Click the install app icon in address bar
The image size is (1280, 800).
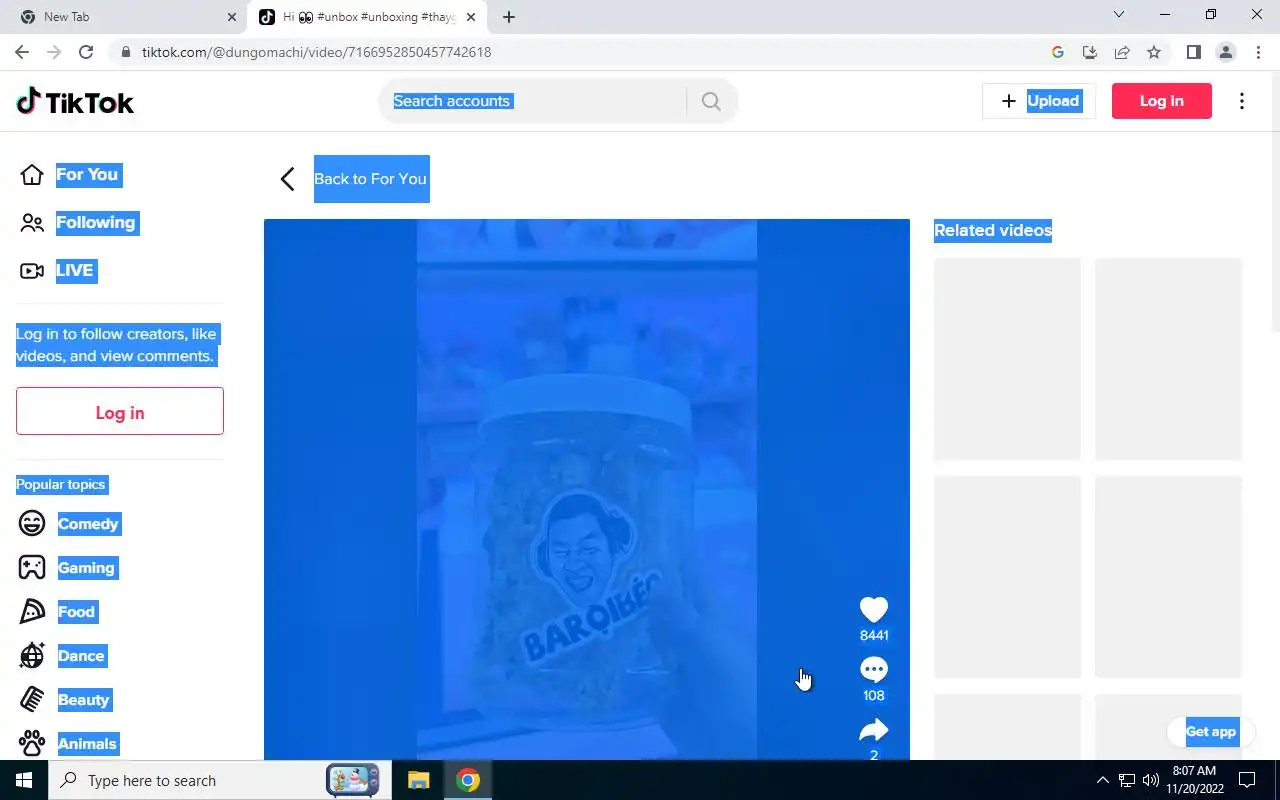pos(1090,52)
